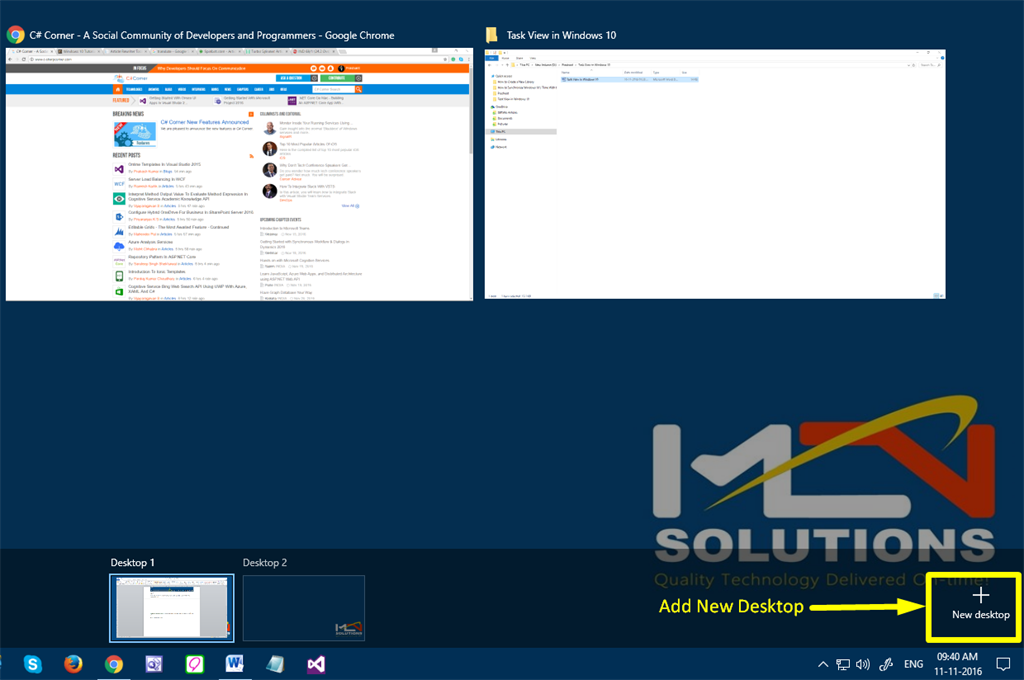Switch to Microsoft Word on the taskbar
Viewport: 1024px width, 680px height.
pyautogui.click(x=234, y=664)
